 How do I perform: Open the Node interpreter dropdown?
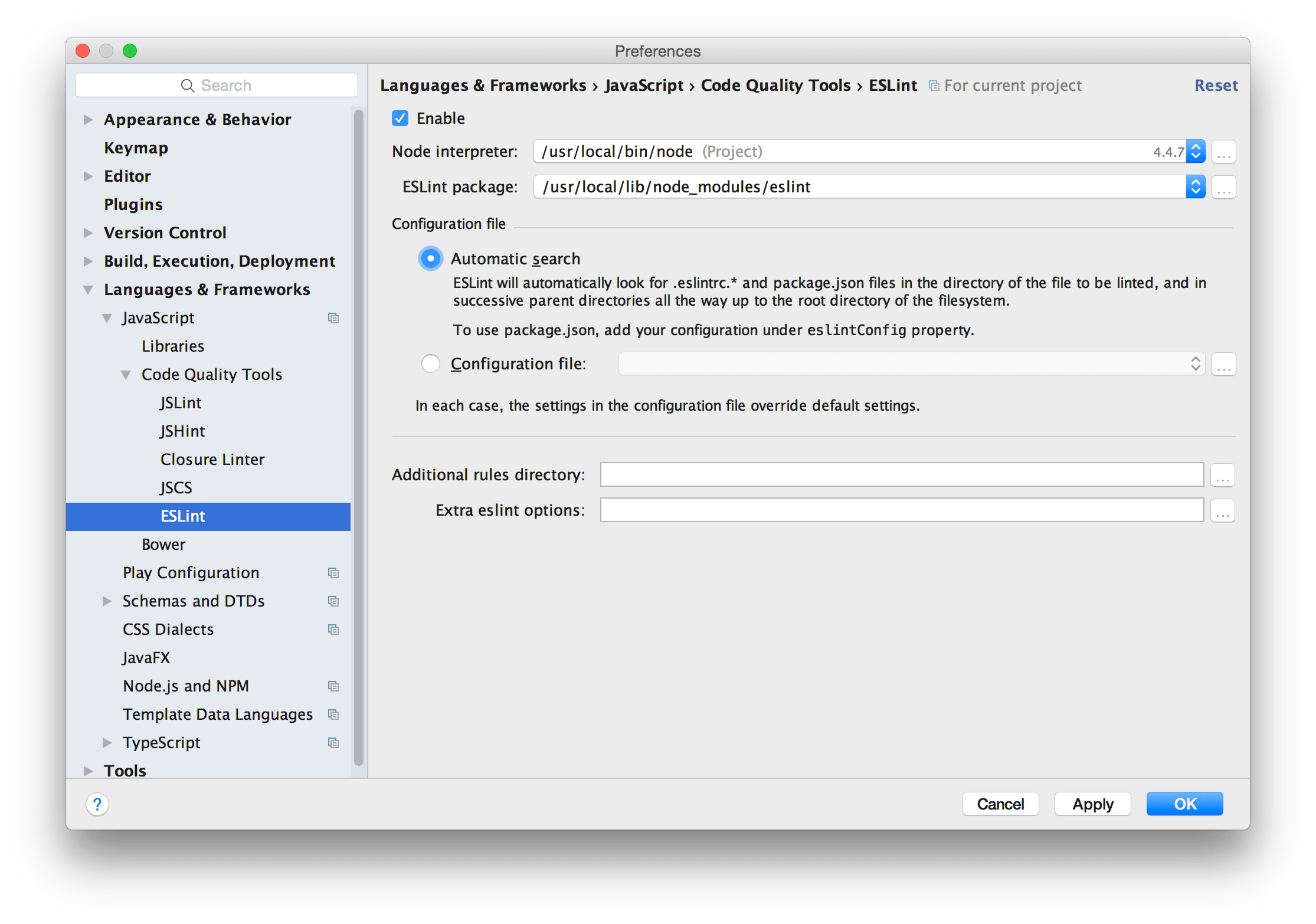pyautogui.click(x=1196, y=152)
